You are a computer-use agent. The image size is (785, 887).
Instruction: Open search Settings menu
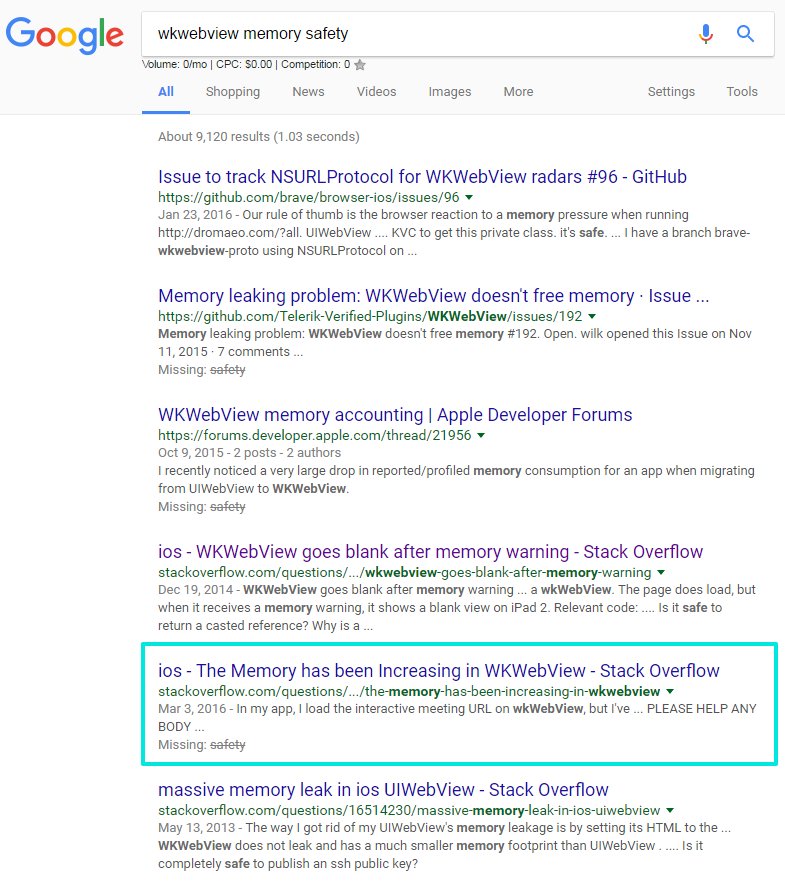(671, 92)
